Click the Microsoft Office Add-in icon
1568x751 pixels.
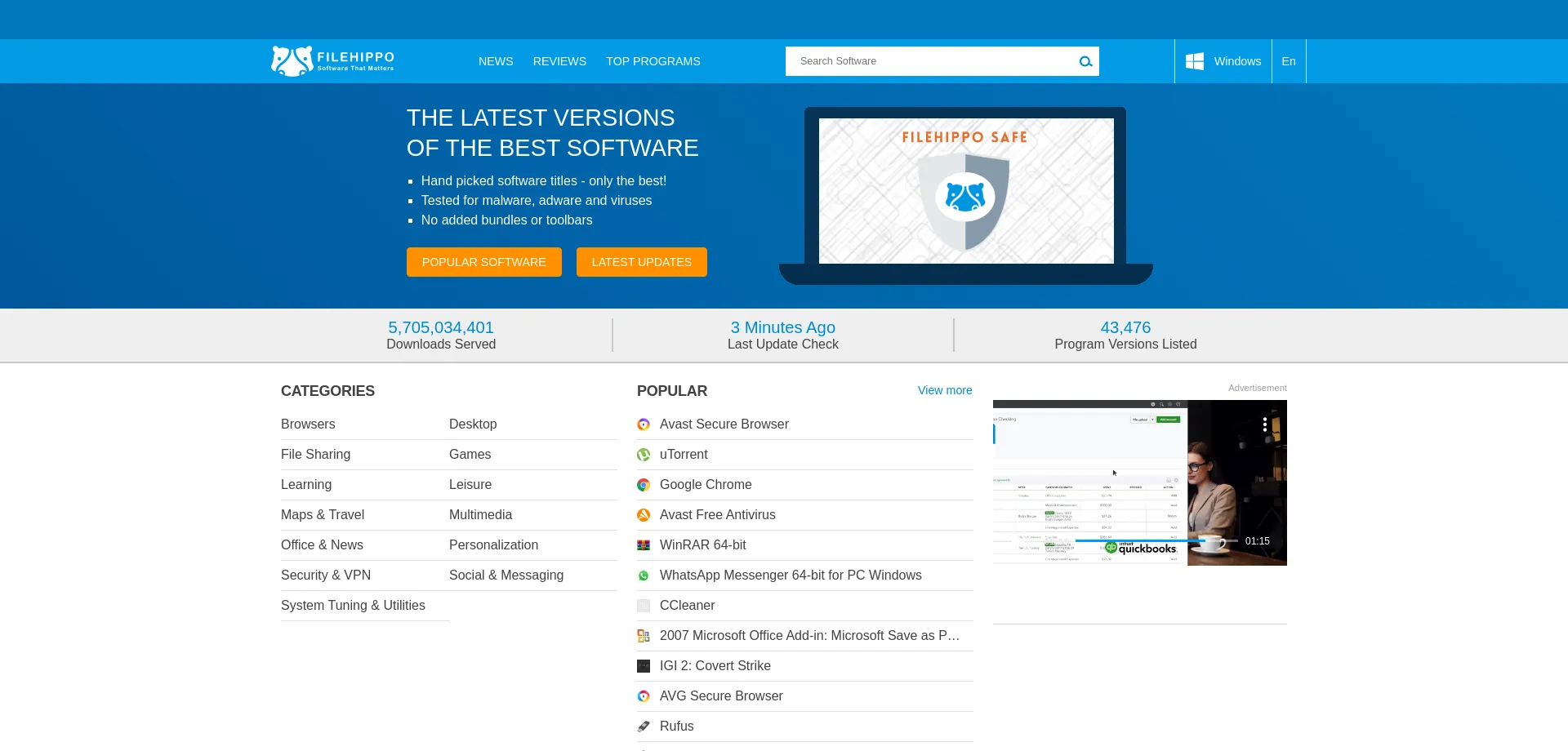coord(644,636)
